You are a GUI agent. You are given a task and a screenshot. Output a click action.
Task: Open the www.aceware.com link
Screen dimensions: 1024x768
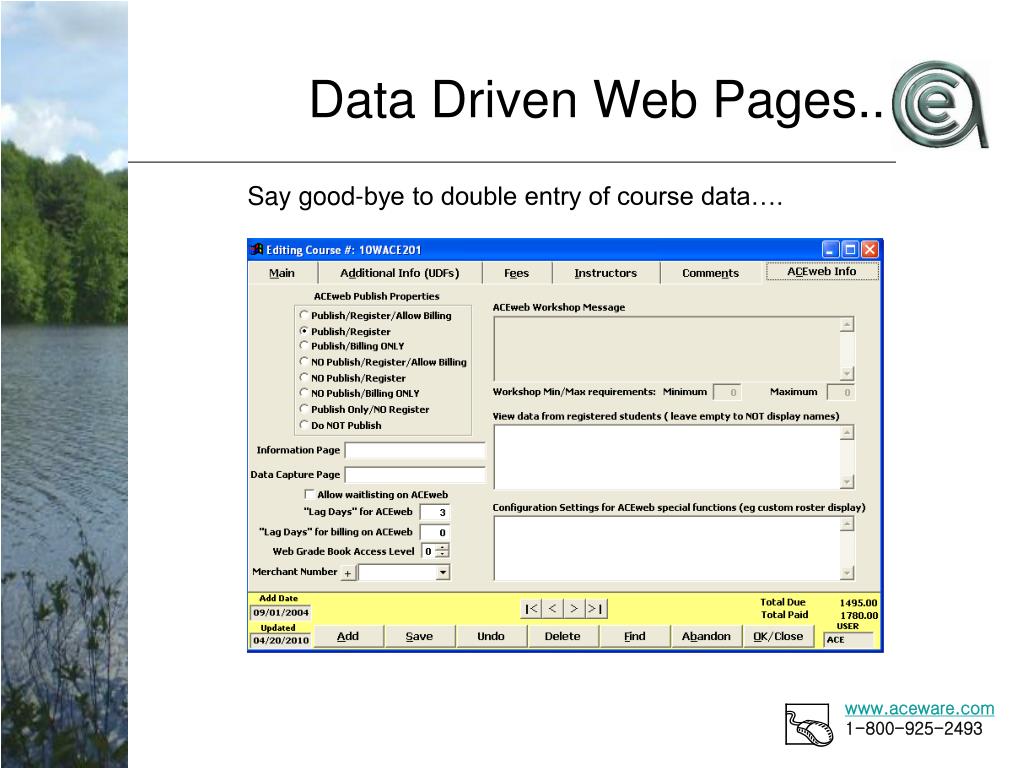(x=919, y=709)
